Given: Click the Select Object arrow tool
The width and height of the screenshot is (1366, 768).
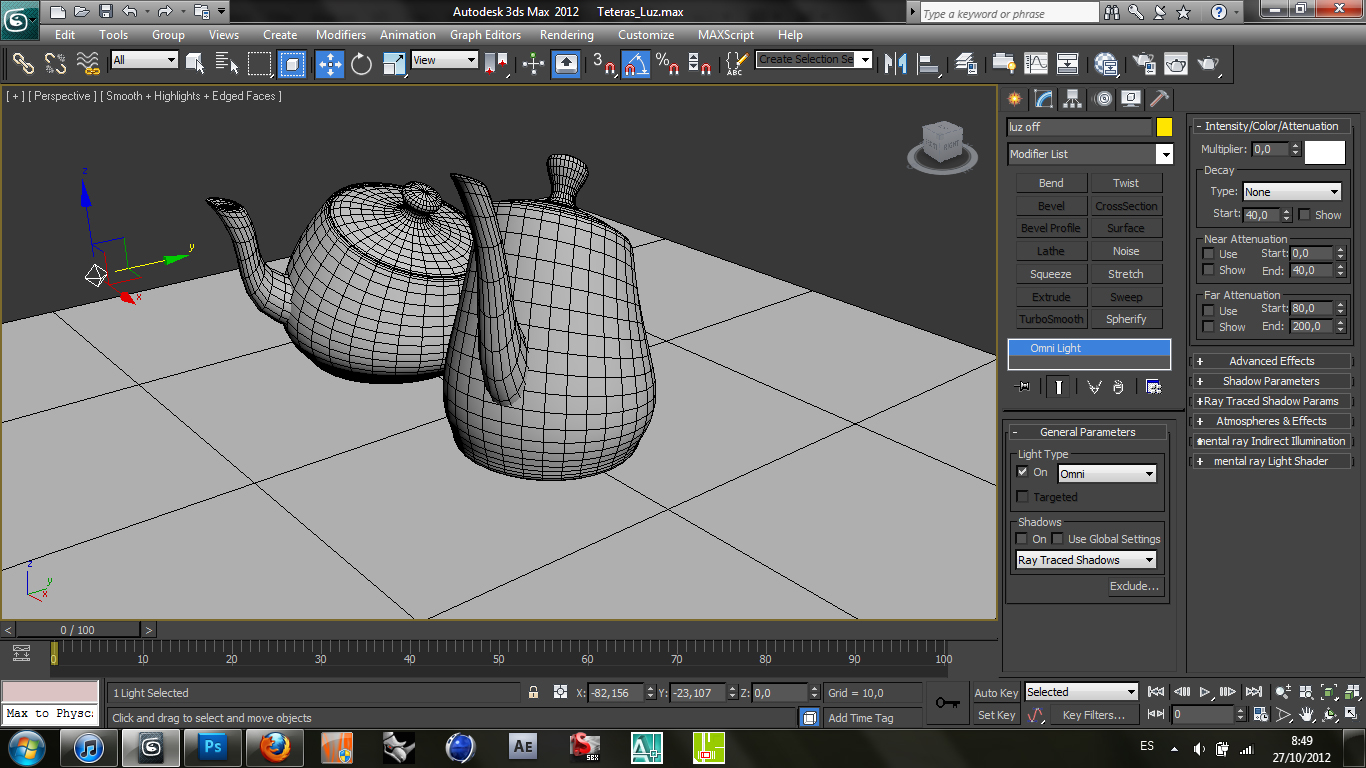Looking at the screenshot, I should point(195,64).
